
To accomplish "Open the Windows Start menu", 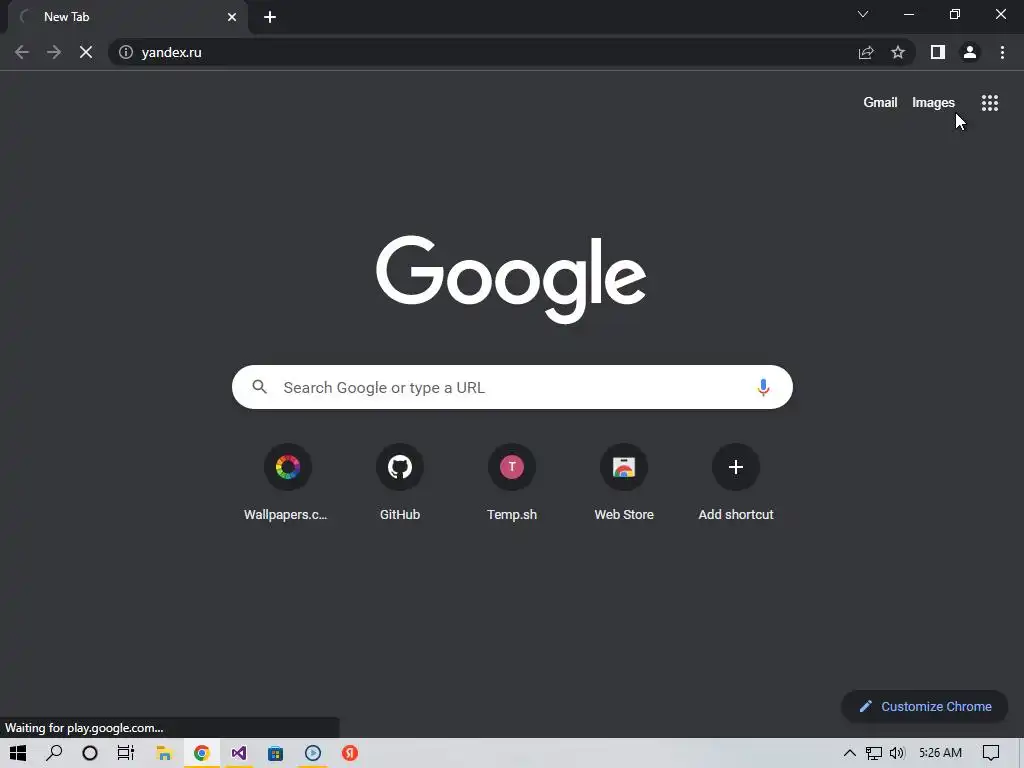I will (18, 753).
